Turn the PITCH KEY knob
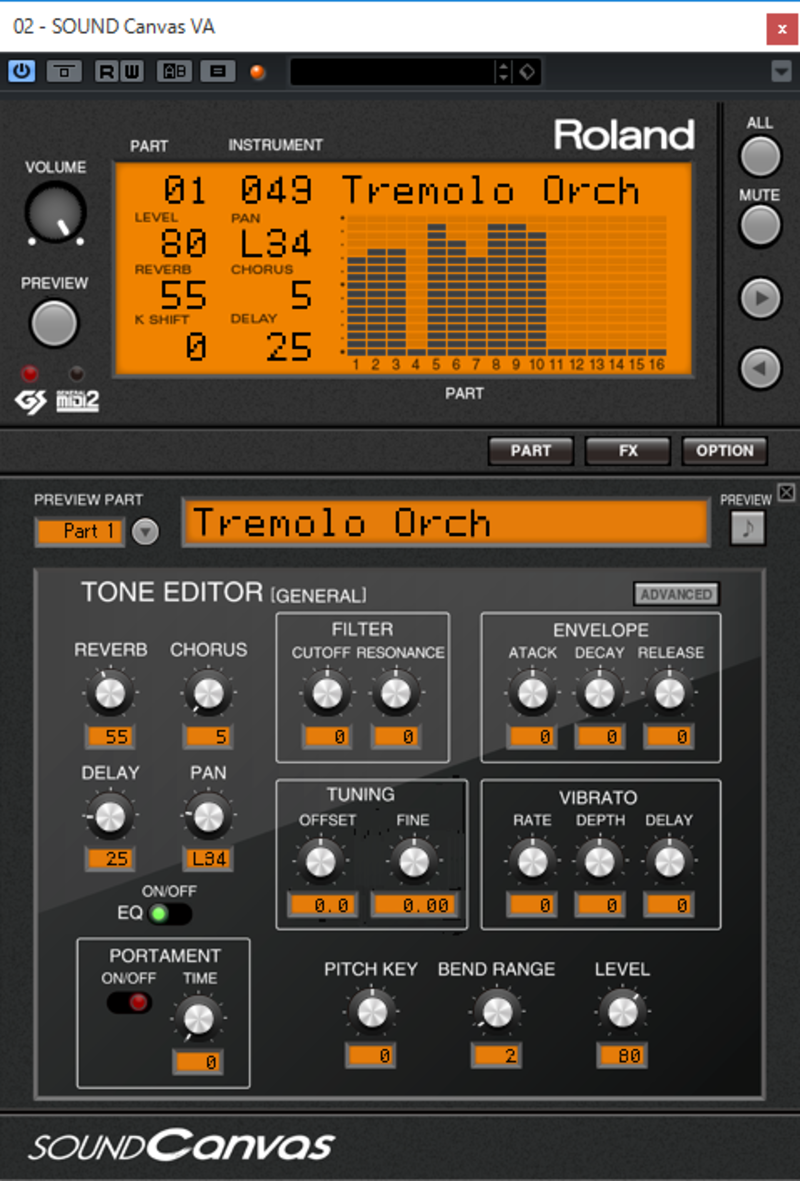This screenshot has height=1181, width=800. [x=371, y=1012]
